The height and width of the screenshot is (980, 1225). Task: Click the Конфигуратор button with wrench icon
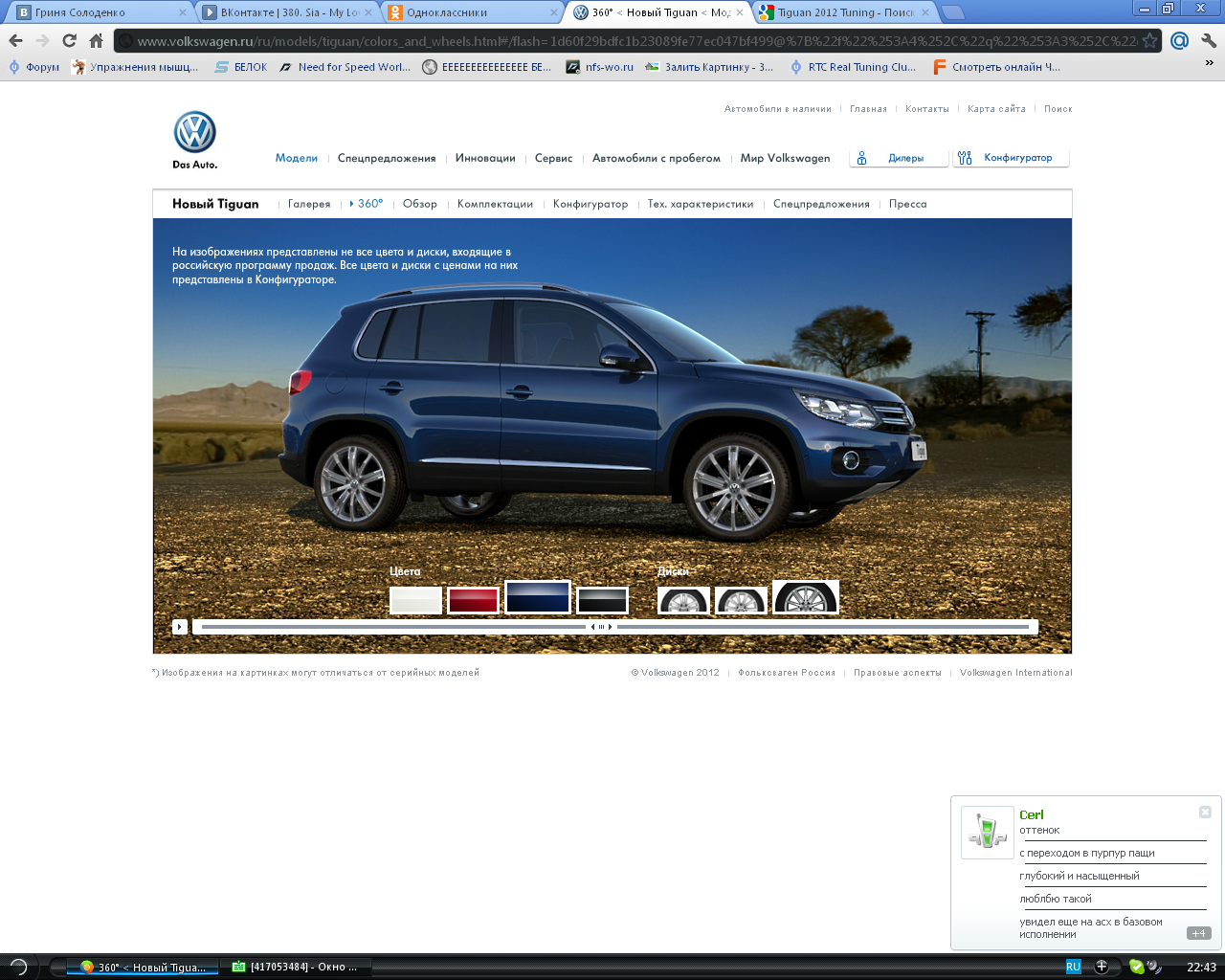[1011, 158]
